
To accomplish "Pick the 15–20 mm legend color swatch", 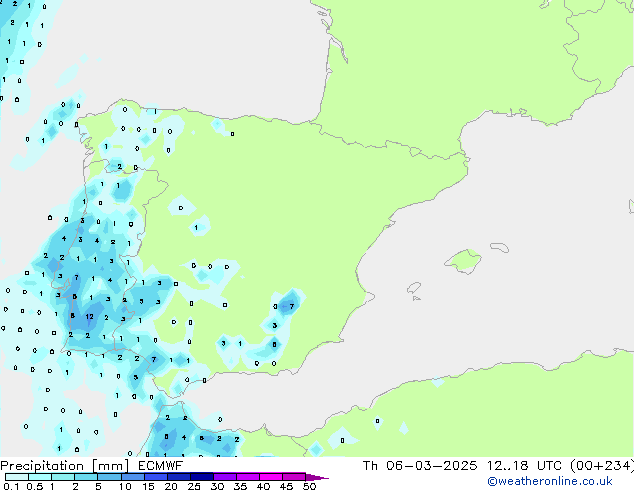I will 155,477.
